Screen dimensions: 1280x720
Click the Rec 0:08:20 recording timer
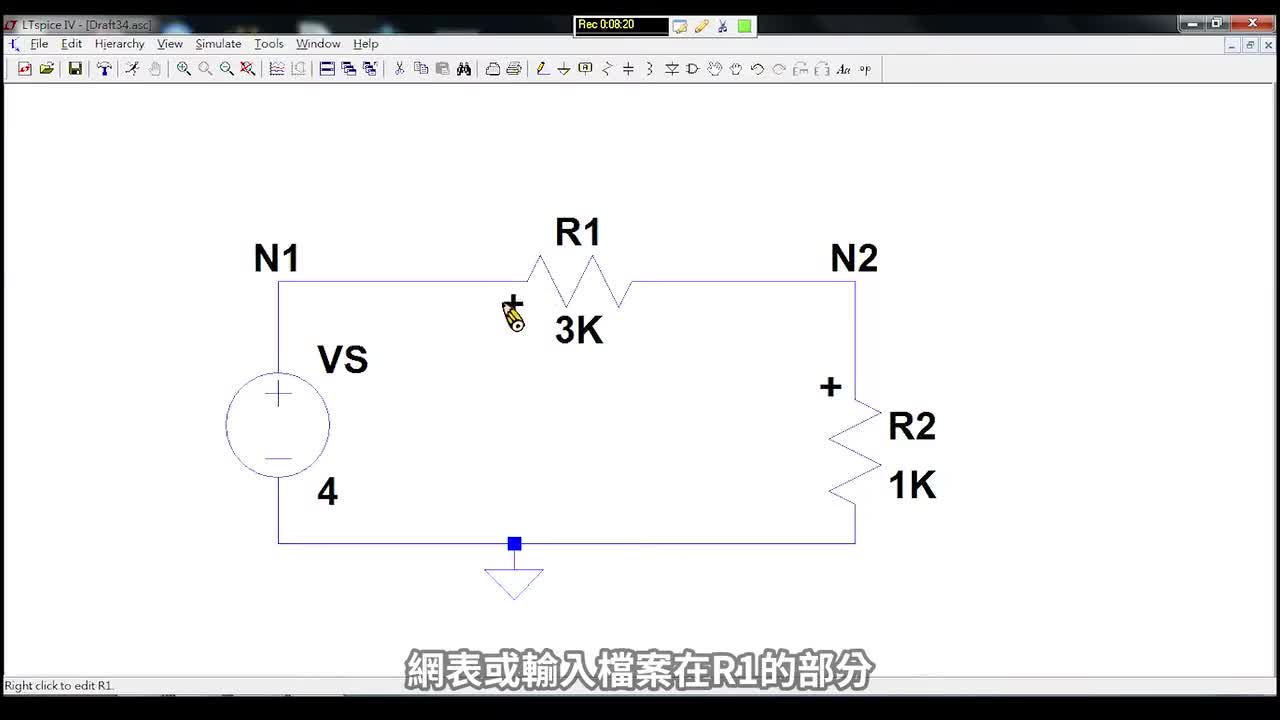tap(621, 25)
